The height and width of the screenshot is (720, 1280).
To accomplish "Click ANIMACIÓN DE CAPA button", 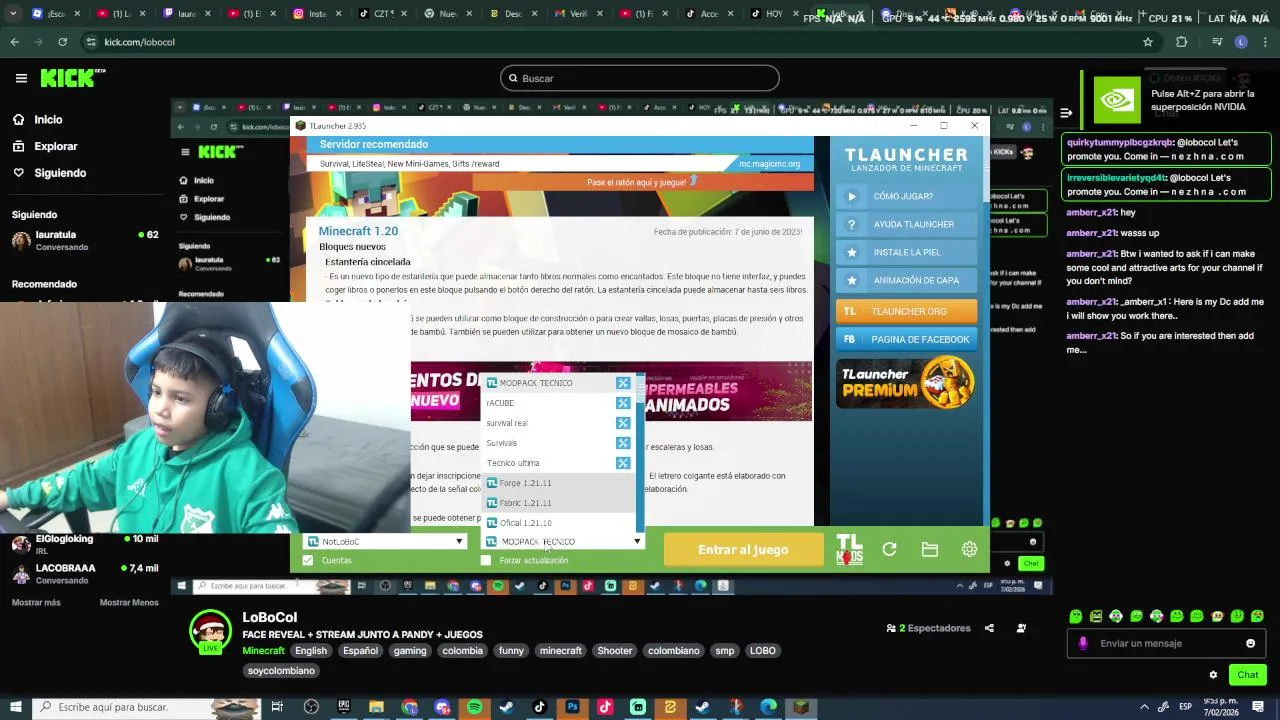I will click(906, 280).
